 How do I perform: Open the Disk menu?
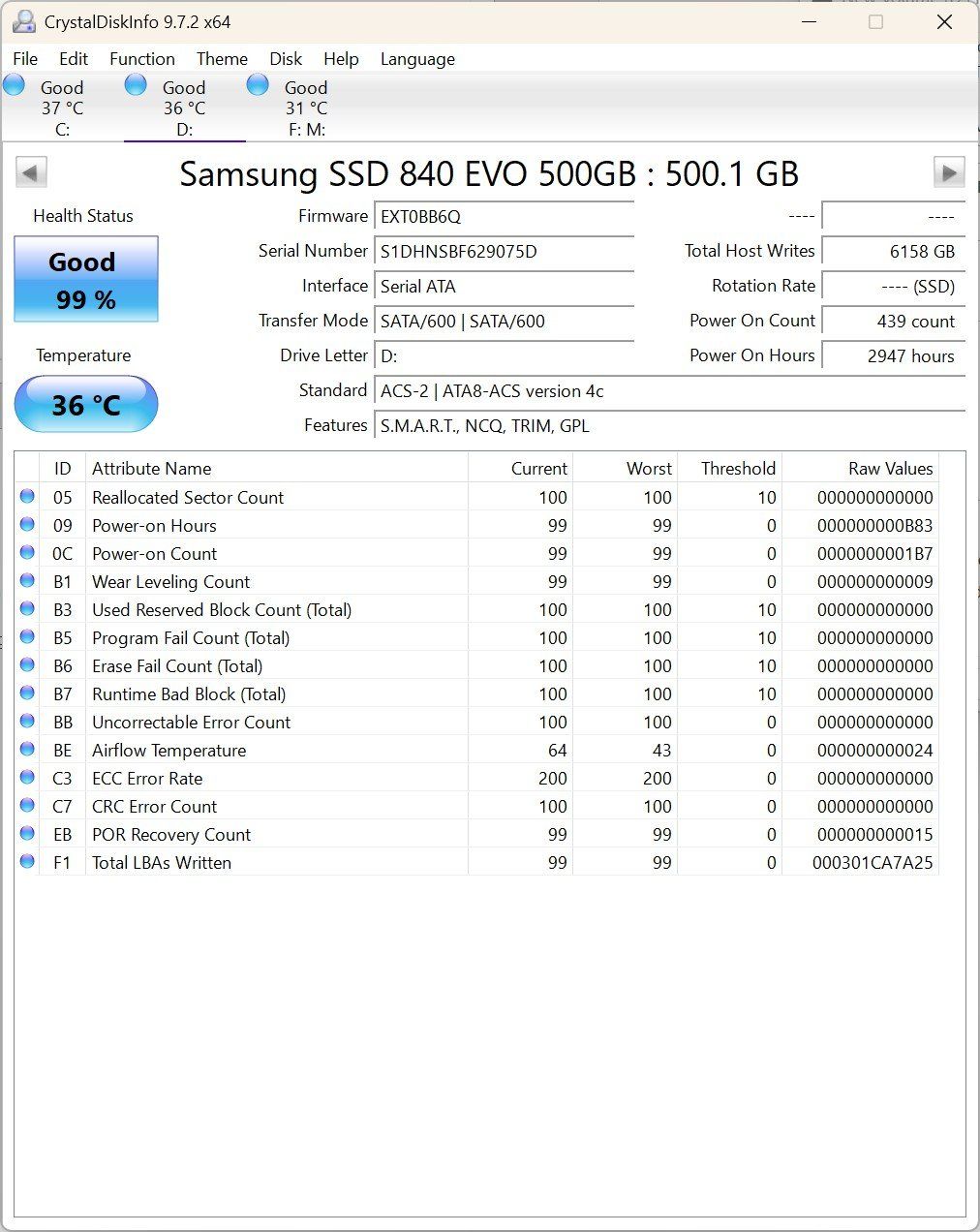click(x=286, y=59)
